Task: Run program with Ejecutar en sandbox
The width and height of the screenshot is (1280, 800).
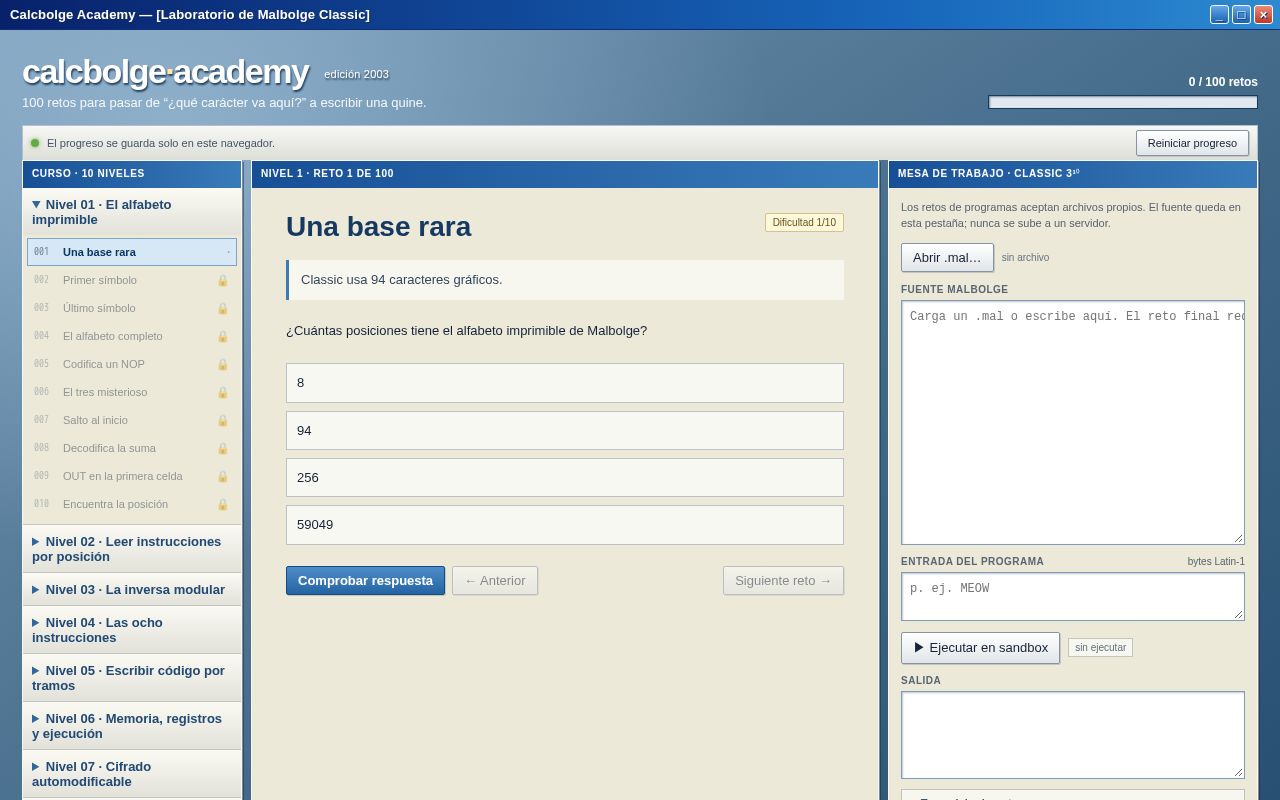Action: coord(980,648)
